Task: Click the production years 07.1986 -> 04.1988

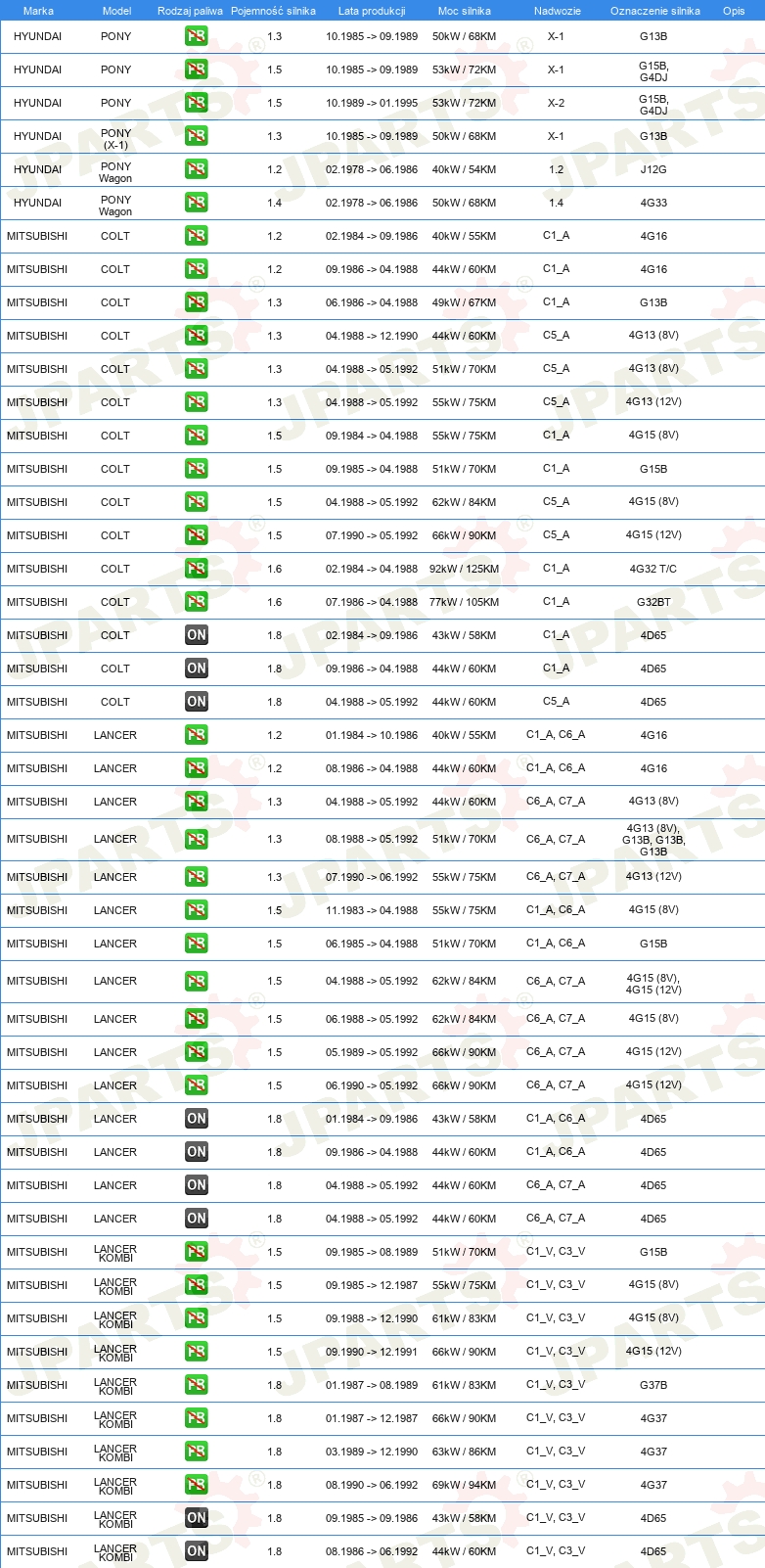Action: [x=372, y=602]
